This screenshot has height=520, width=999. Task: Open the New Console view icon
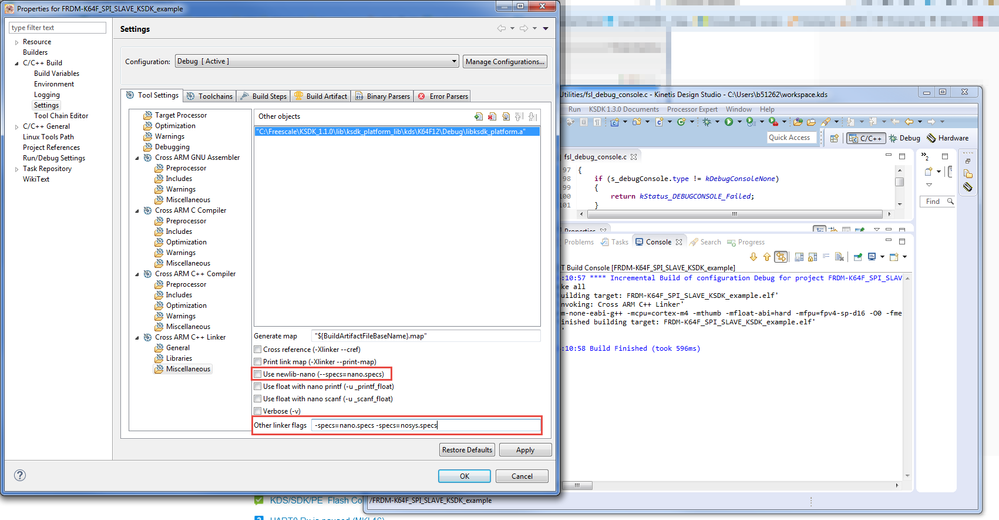(x=896, y=257)
